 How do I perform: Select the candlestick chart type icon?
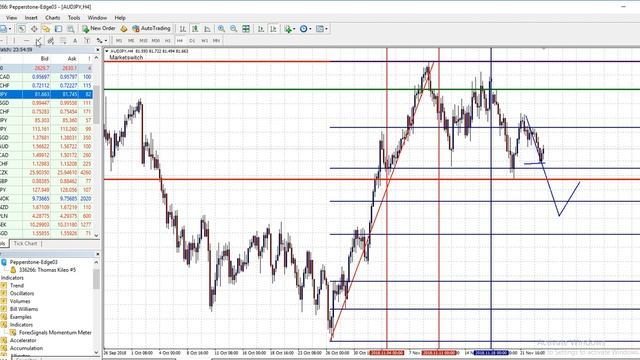pyautogui.click(x=195, y=29)
